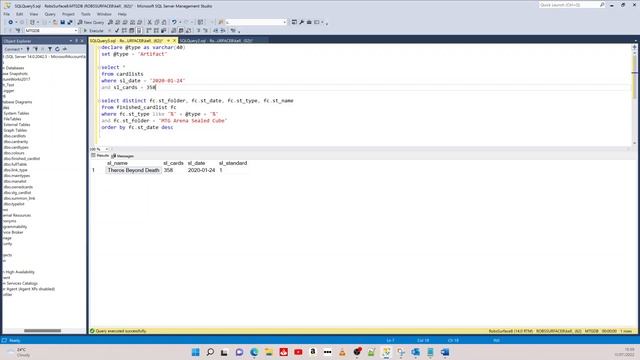Open the Windows Start button

[196, 352]
